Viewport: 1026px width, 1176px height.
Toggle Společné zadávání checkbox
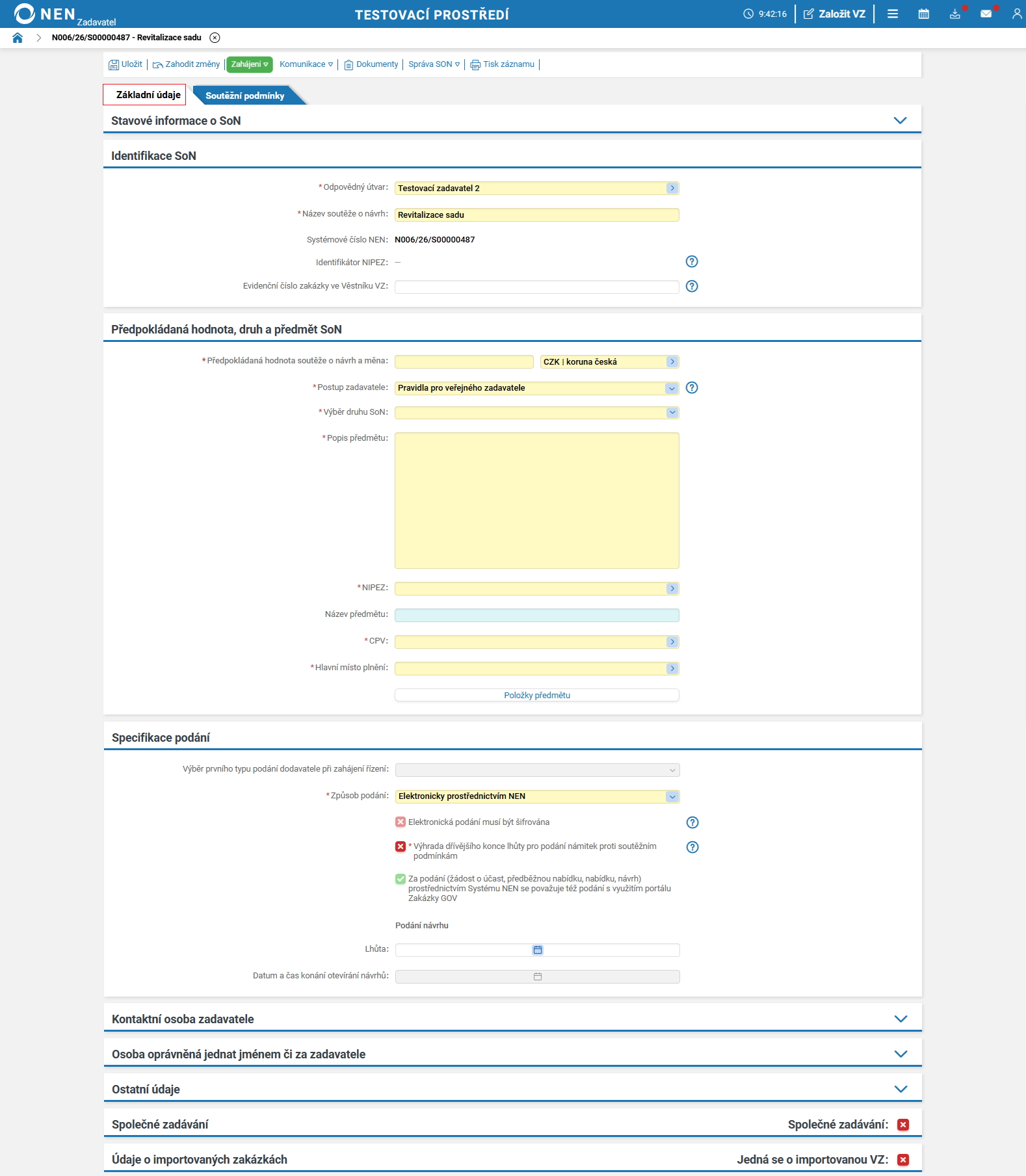(x=903, y=1125)
